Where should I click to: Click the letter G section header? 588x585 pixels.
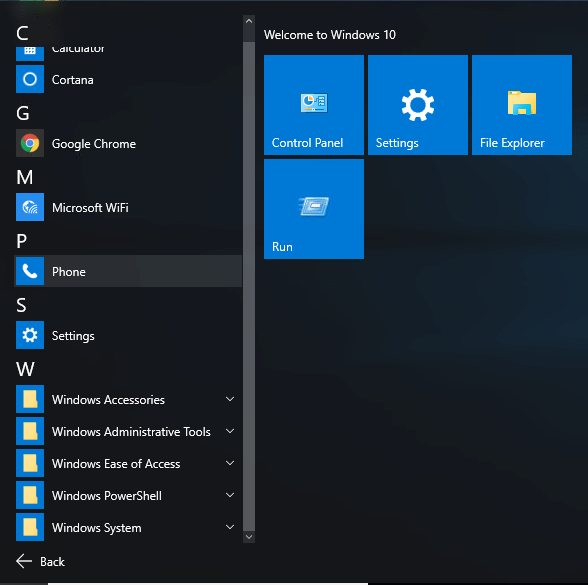[x=22, y=113]
